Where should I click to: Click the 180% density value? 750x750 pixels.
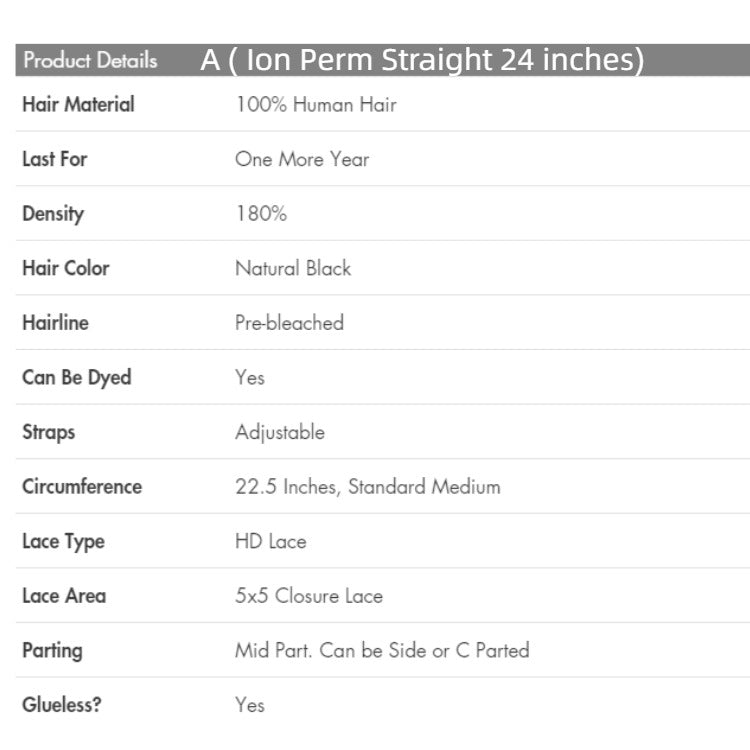click(x=261, y=213)
